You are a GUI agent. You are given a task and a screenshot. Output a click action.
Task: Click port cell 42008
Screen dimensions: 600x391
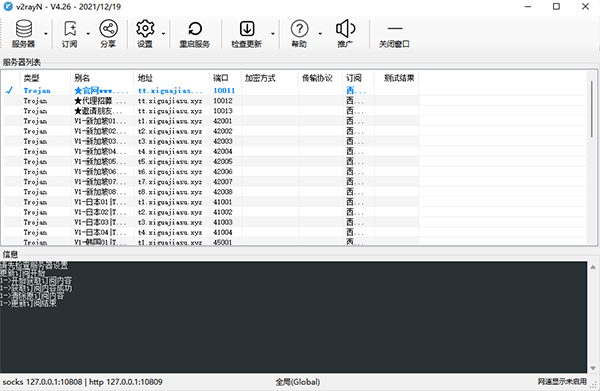[x=223, y=192]
